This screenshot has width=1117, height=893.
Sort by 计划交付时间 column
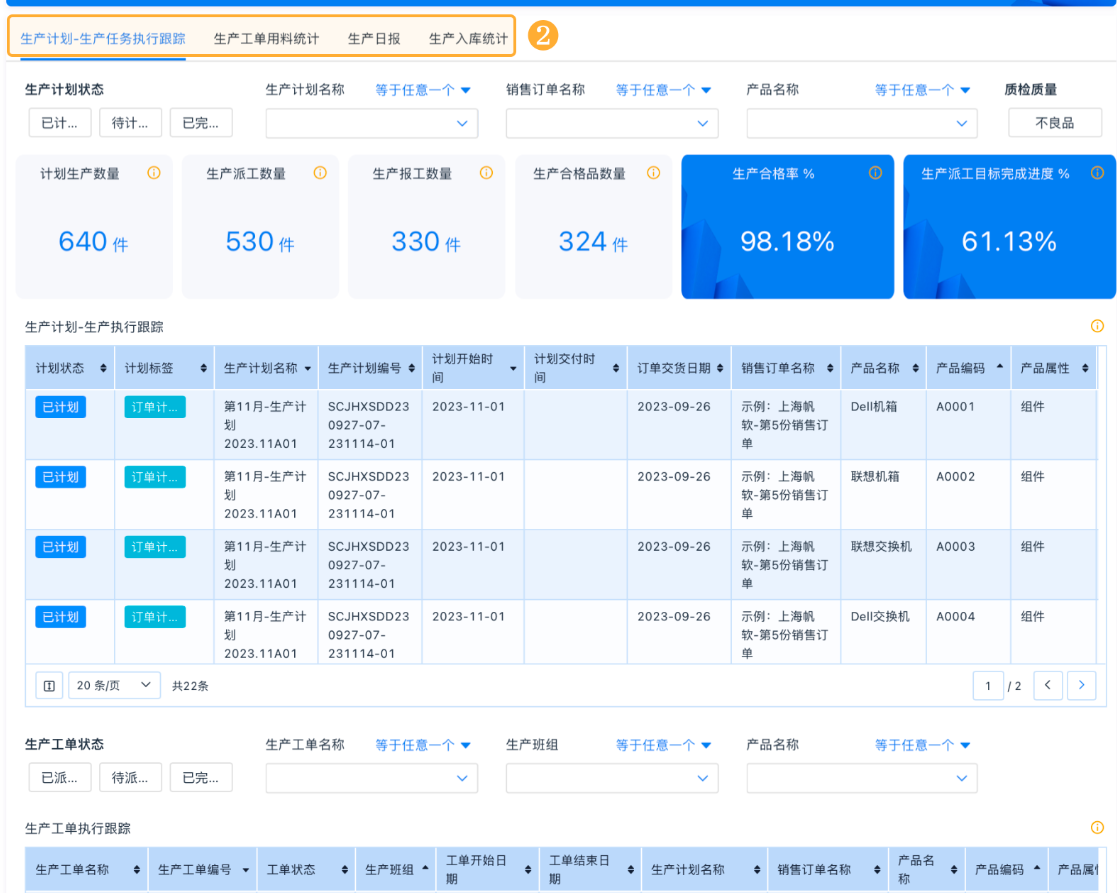coord(616,368)
